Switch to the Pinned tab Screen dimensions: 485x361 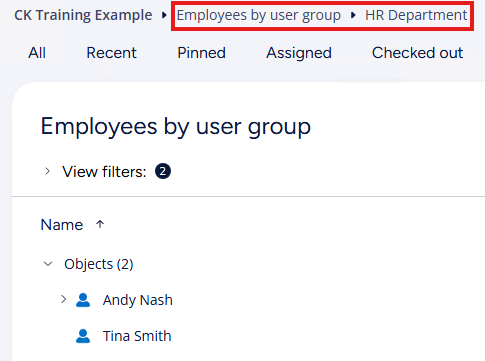tap(201, 53)
